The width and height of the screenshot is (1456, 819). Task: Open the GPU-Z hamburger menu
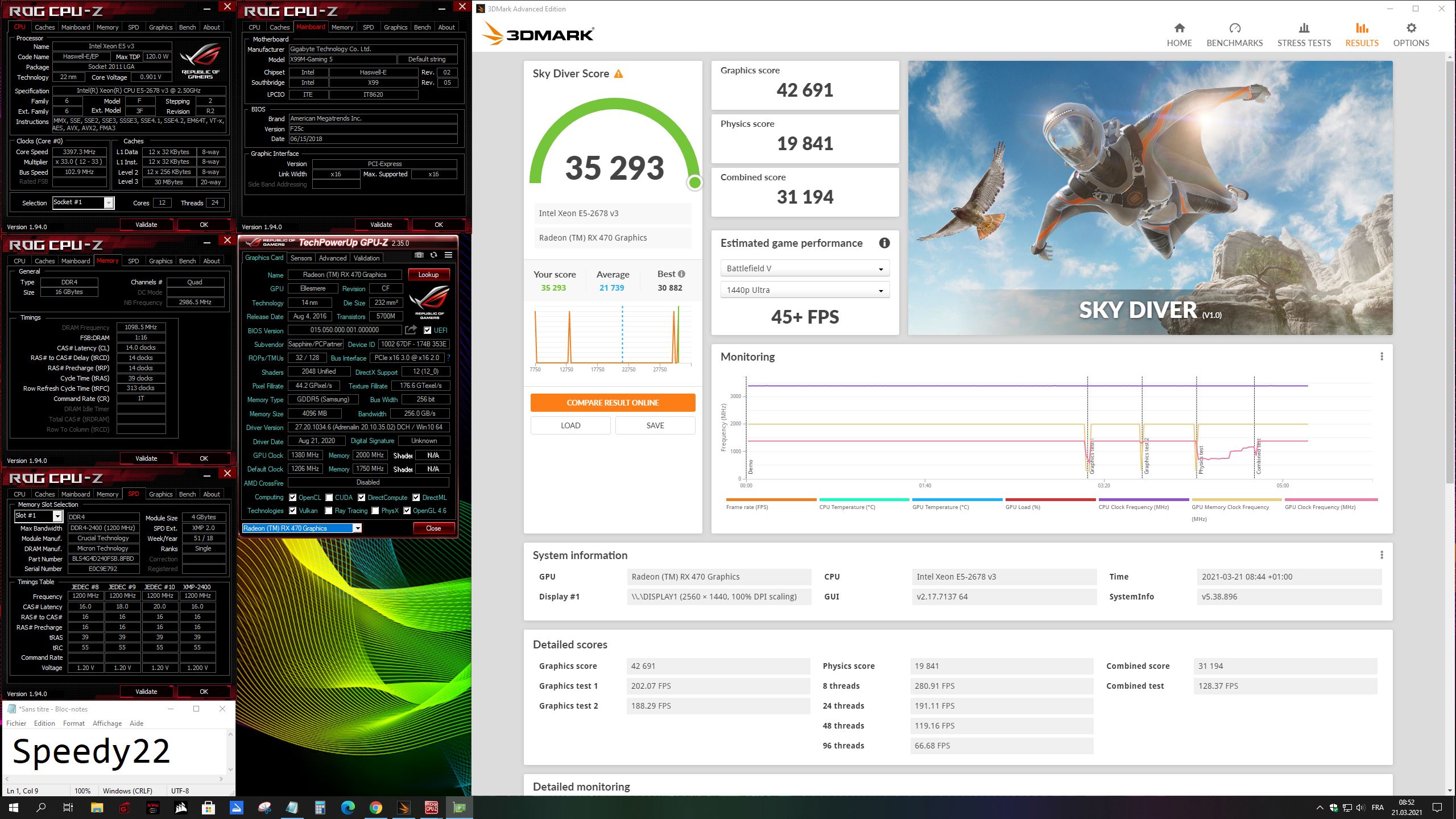(448, 255)
